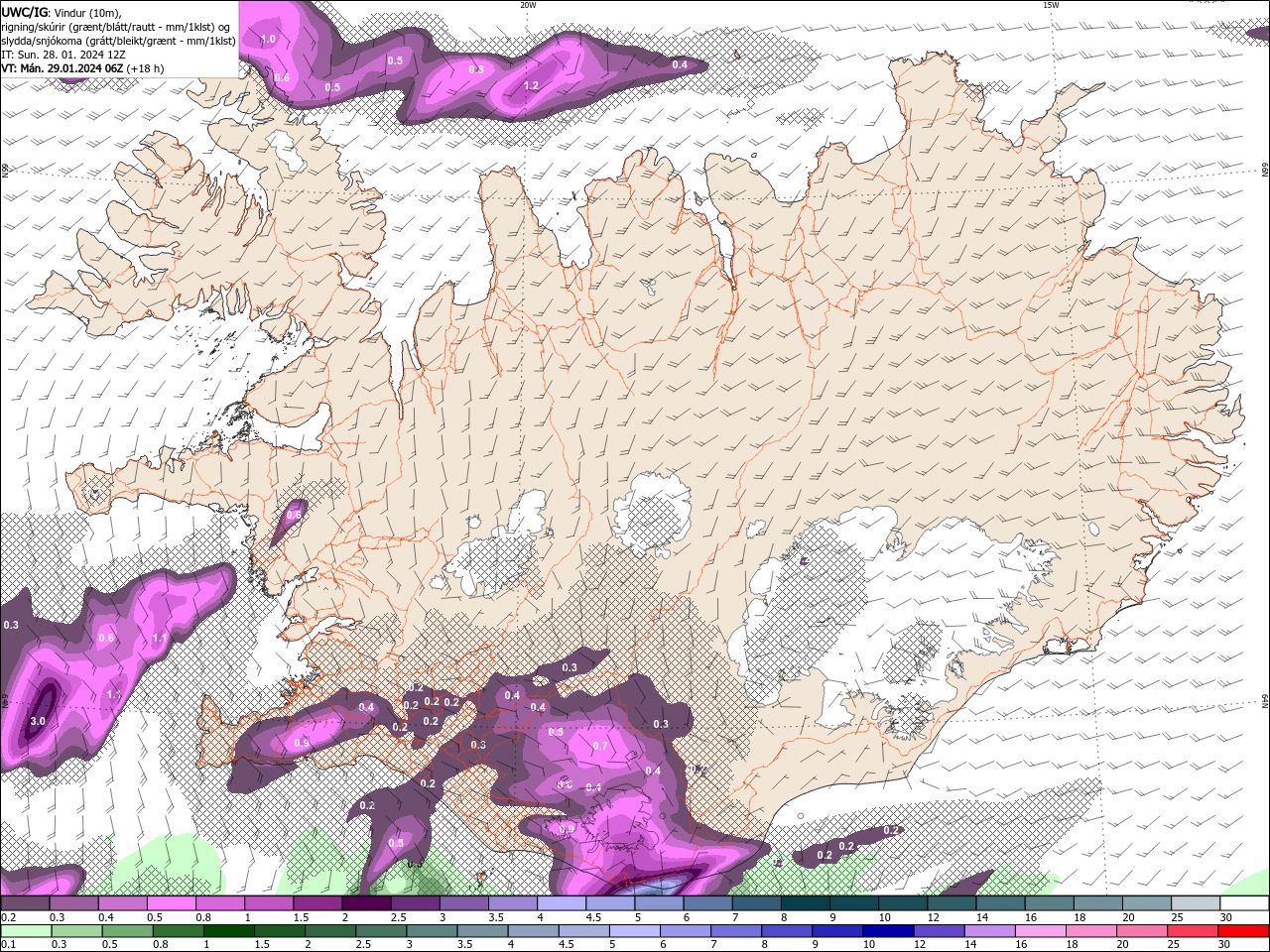Click snow legend swatch between 2 and 2.5

point(366,903)
